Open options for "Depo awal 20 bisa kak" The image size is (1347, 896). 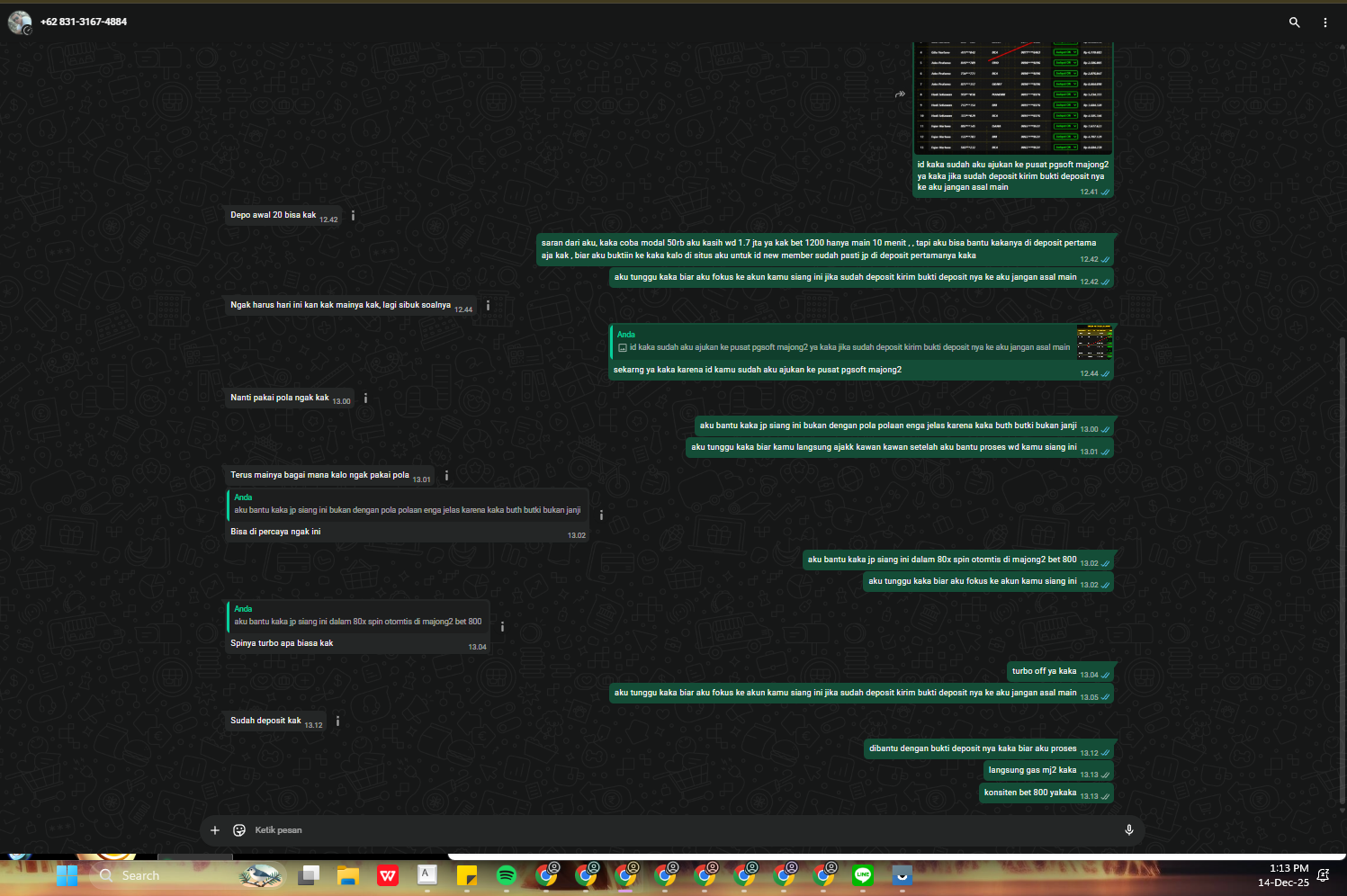pos(353,216)
